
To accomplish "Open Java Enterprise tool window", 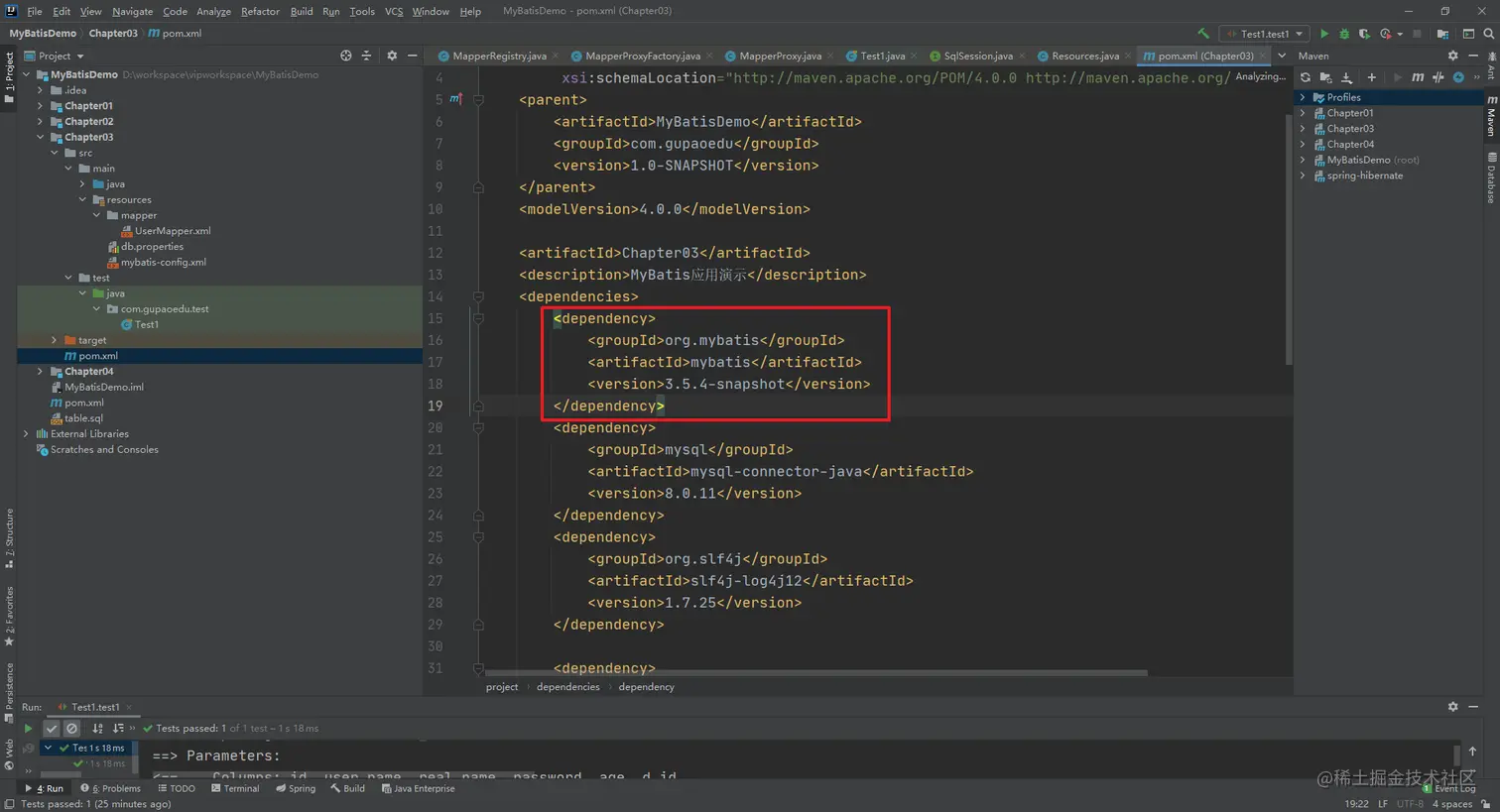I will (418, 788).
